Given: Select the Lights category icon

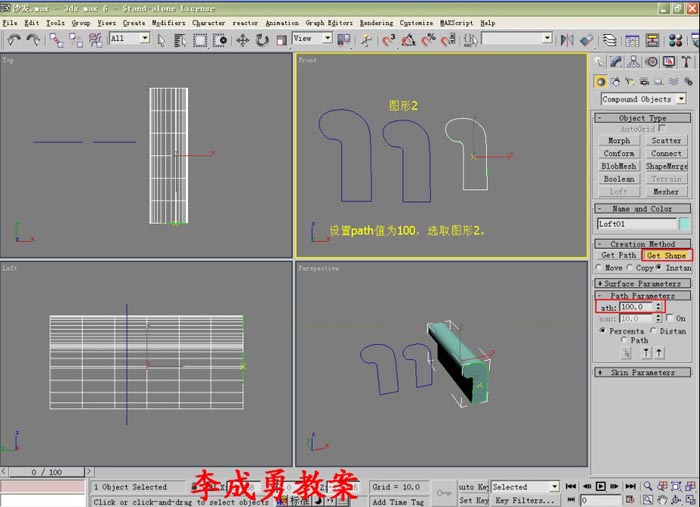Looking at the screenshot, I should point(630,82).
